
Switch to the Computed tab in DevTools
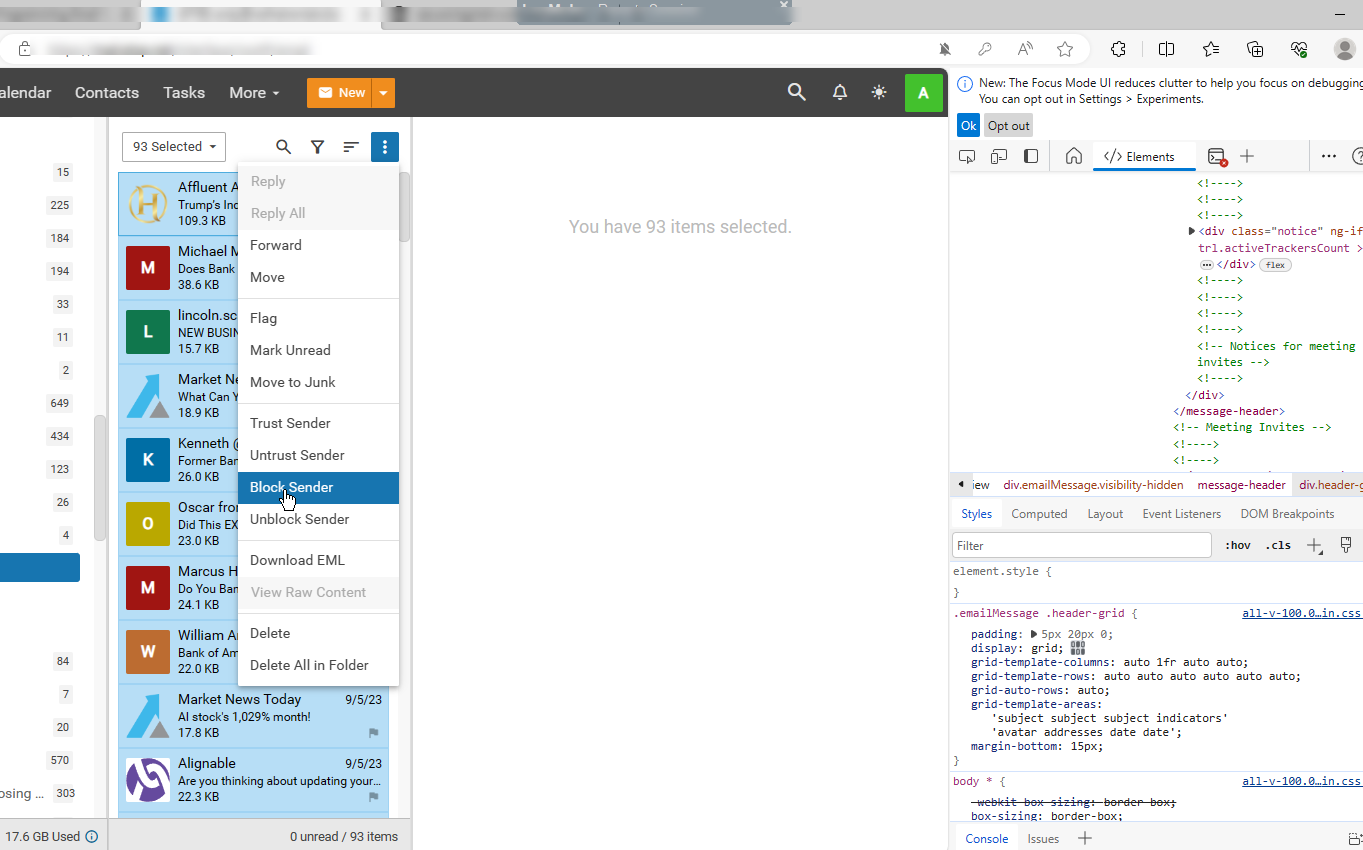(x=1039, y=514)
